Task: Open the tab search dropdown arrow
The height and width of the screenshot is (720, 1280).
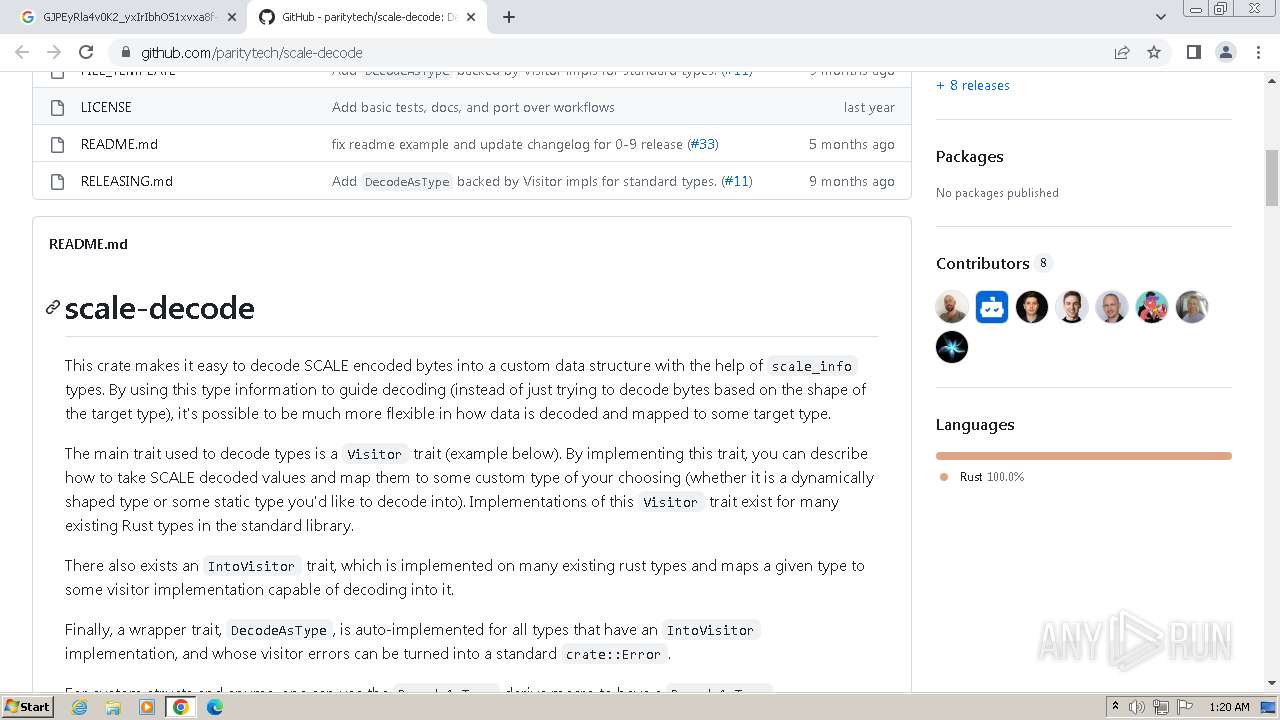Action: point(1160,17)
